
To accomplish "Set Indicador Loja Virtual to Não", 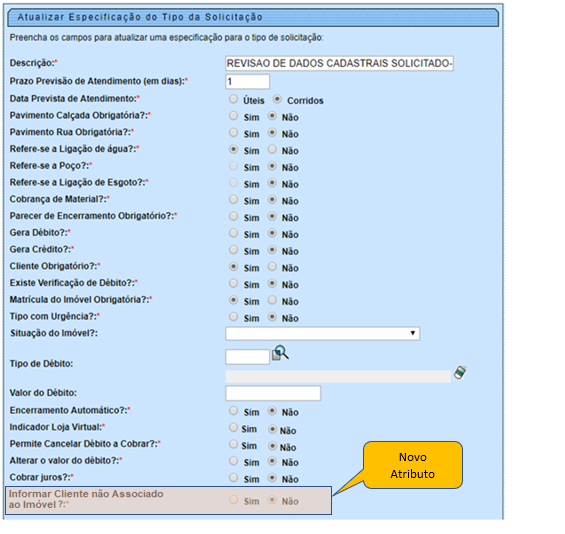I will point(273,429).
